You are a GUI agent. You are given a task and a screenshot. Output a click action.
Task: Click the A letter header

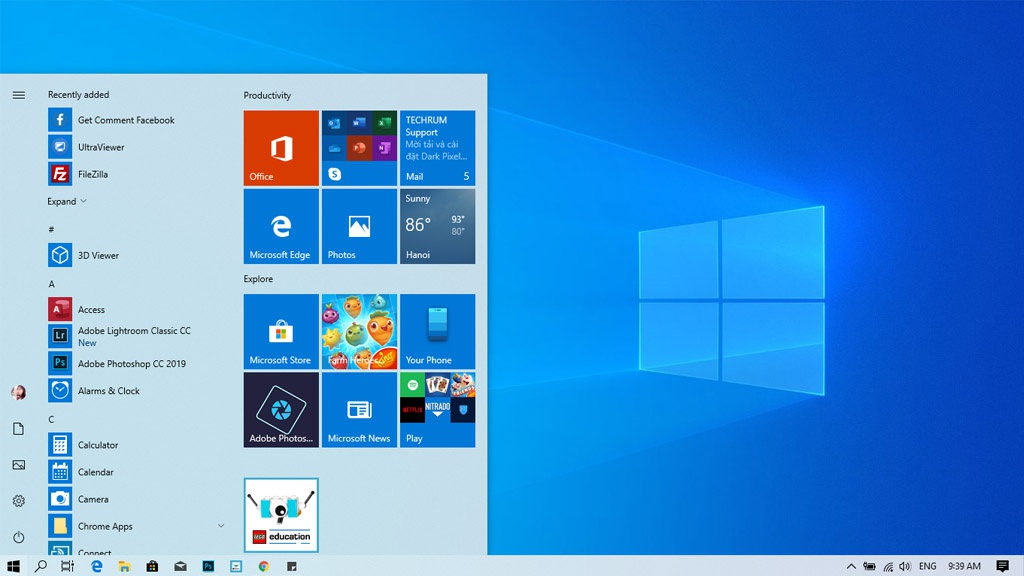tap(52, 284)
